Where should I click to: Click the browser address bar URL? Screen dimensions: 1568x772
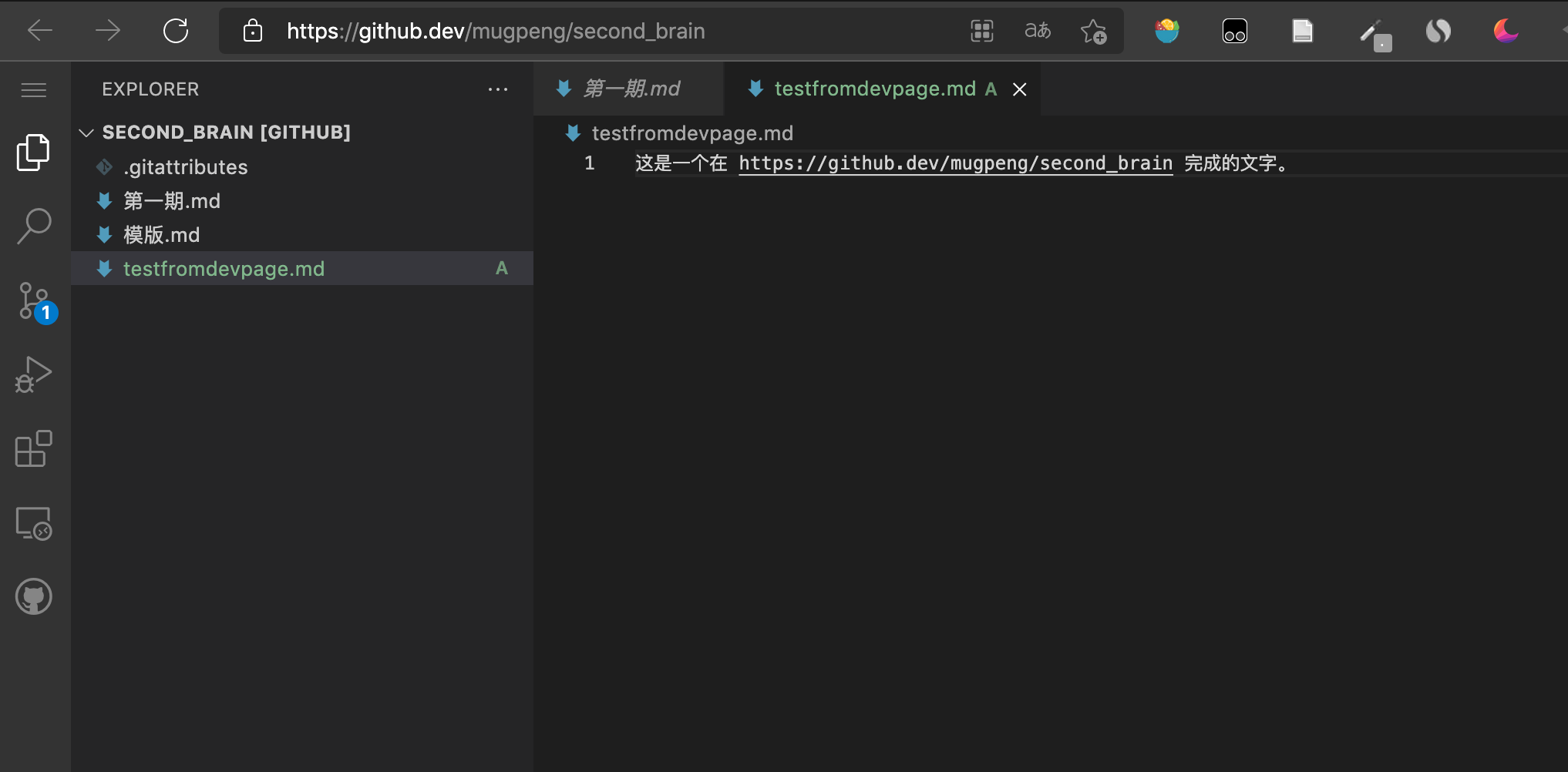[496, 31]
